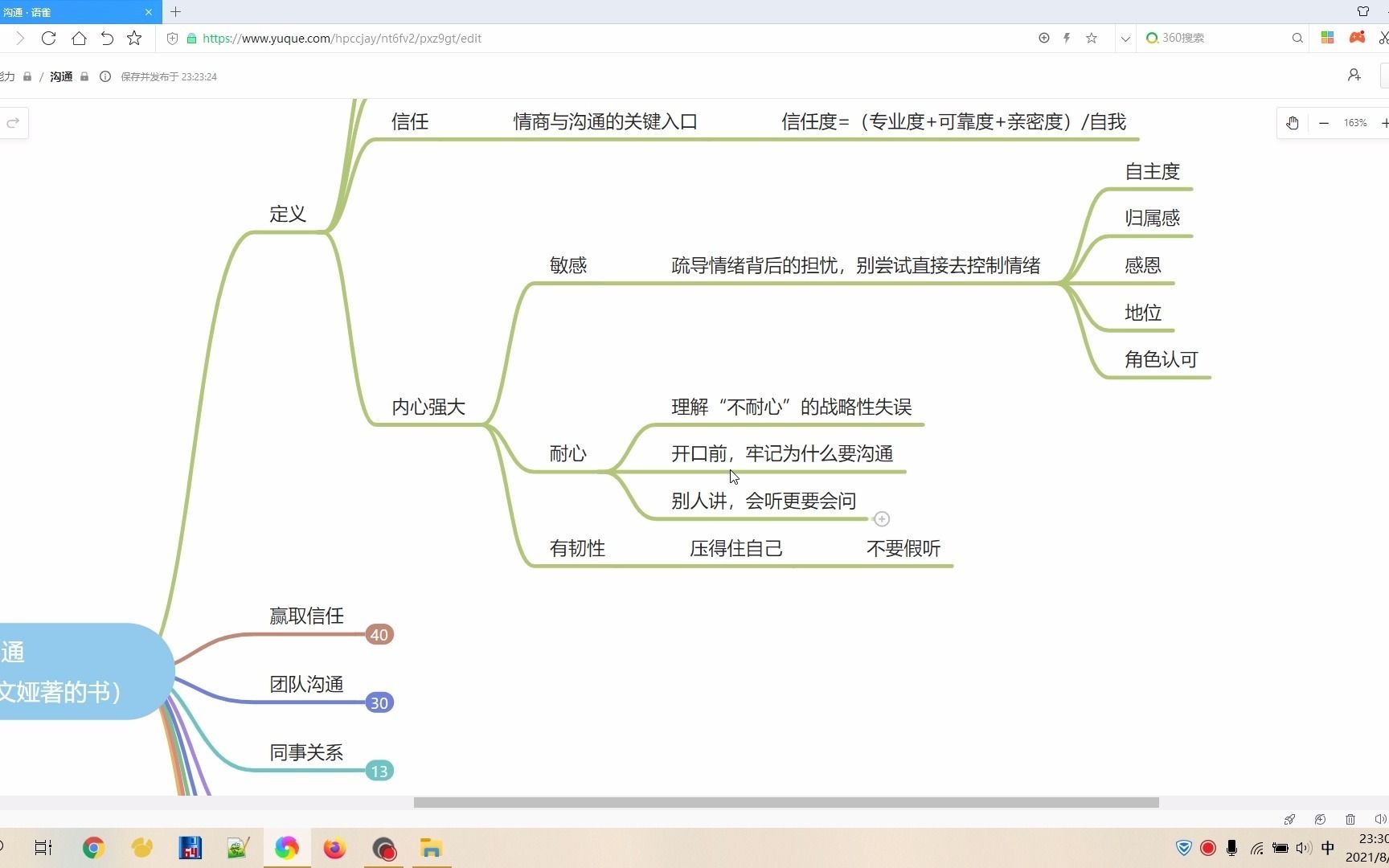The image size is (1389, 868).
Task: Click the microphone tray icon
Action: [1231, 848]
